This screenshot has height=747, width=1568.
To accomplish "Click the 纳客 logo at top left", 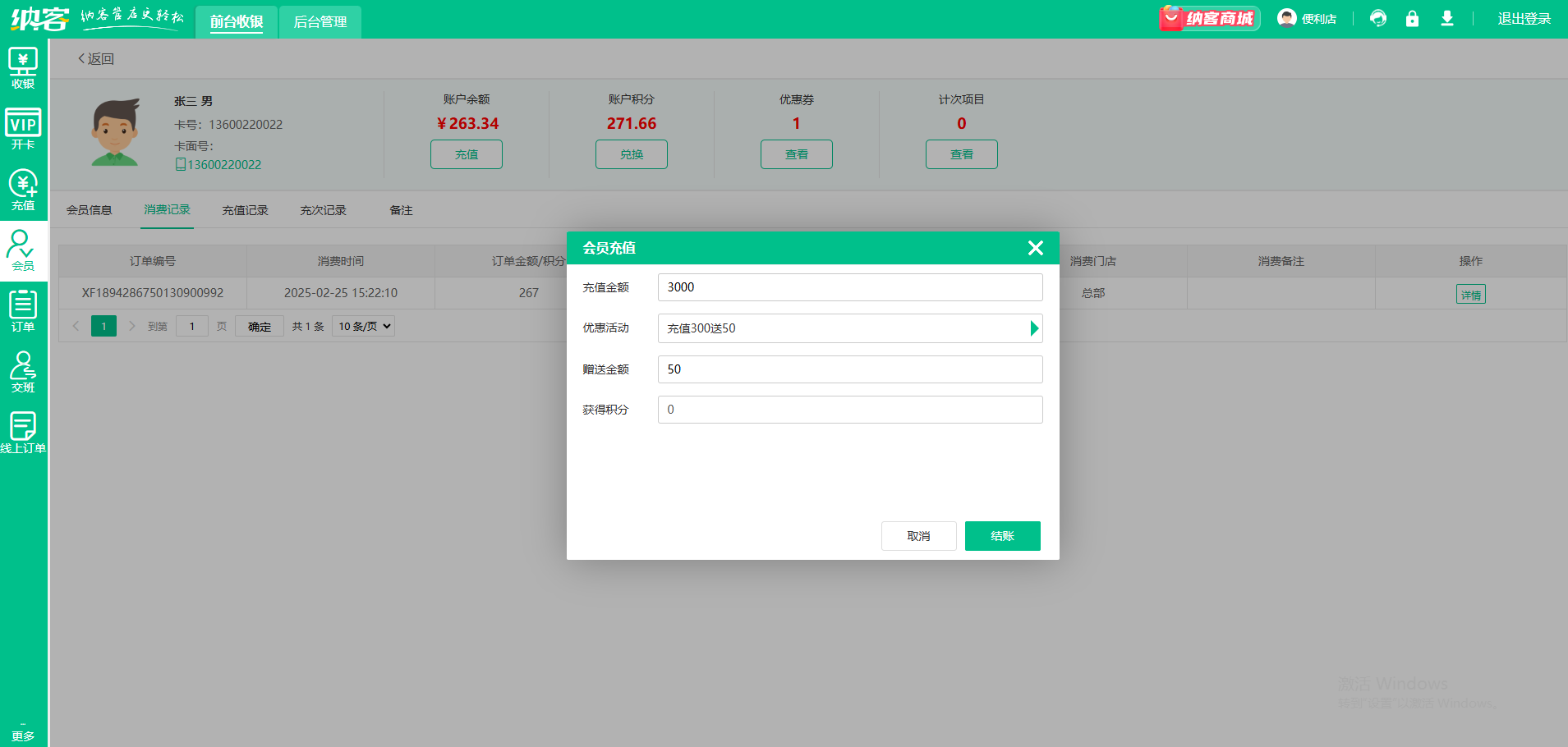I will click(39, 18).
